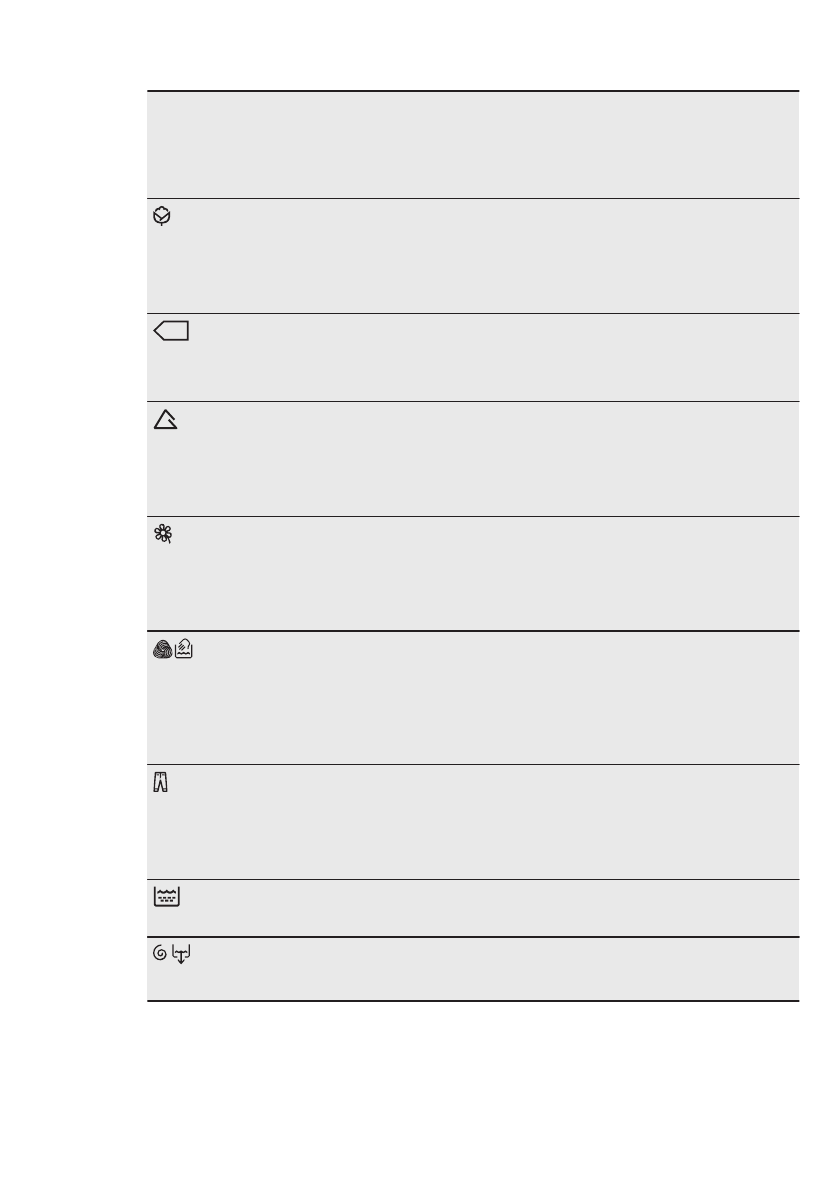The height and width of the screenshot is (1191, 839).
Task: Choose the delicates flower icon
Action: [x=163, y=537]
